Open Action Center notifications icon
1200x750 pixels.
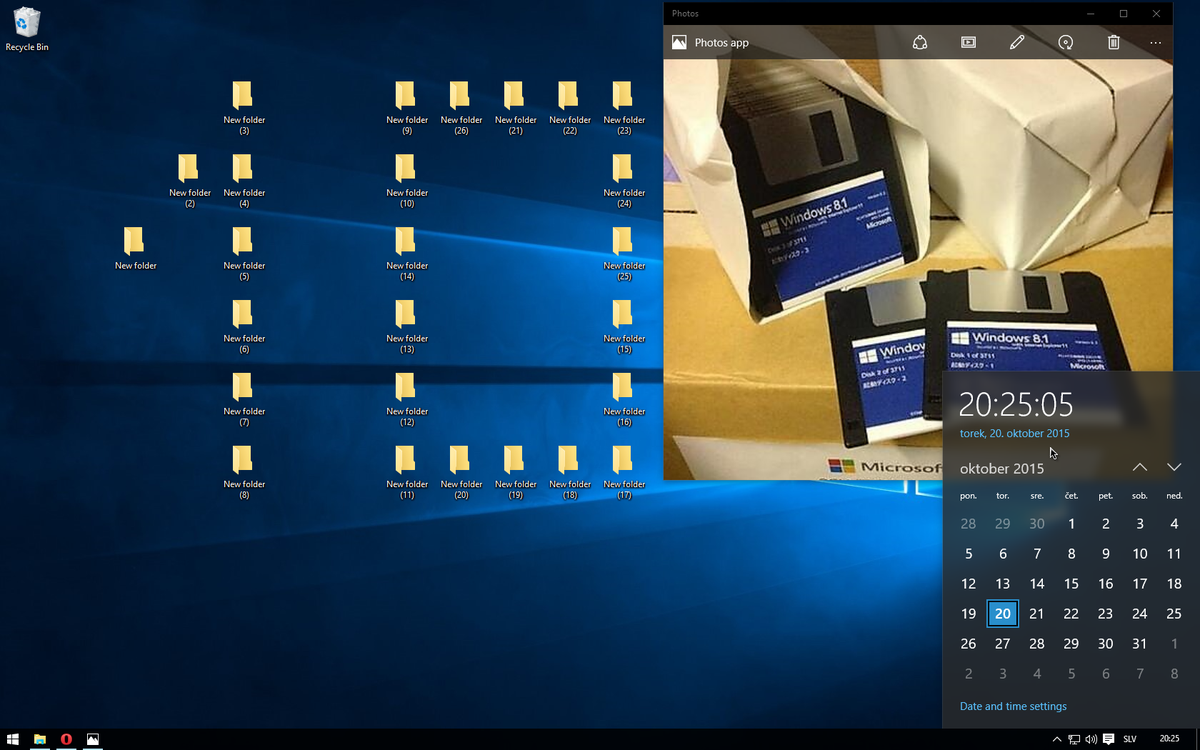(1108, 739)
